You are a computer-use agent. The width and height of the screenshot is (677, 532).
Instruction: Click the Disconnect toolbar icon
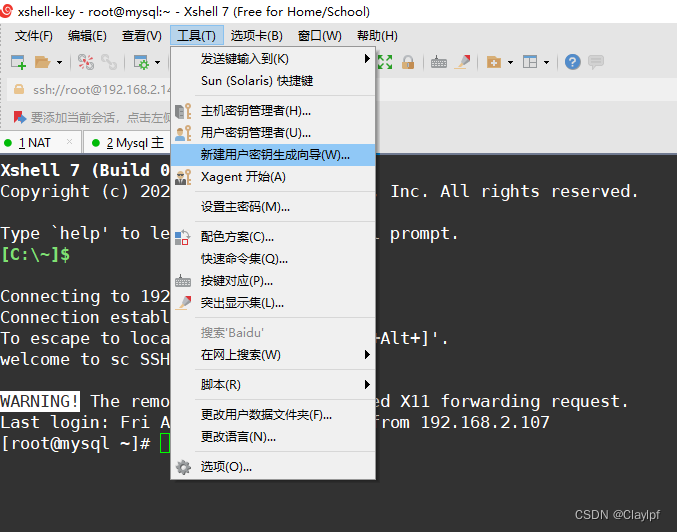tap(85, 62)
